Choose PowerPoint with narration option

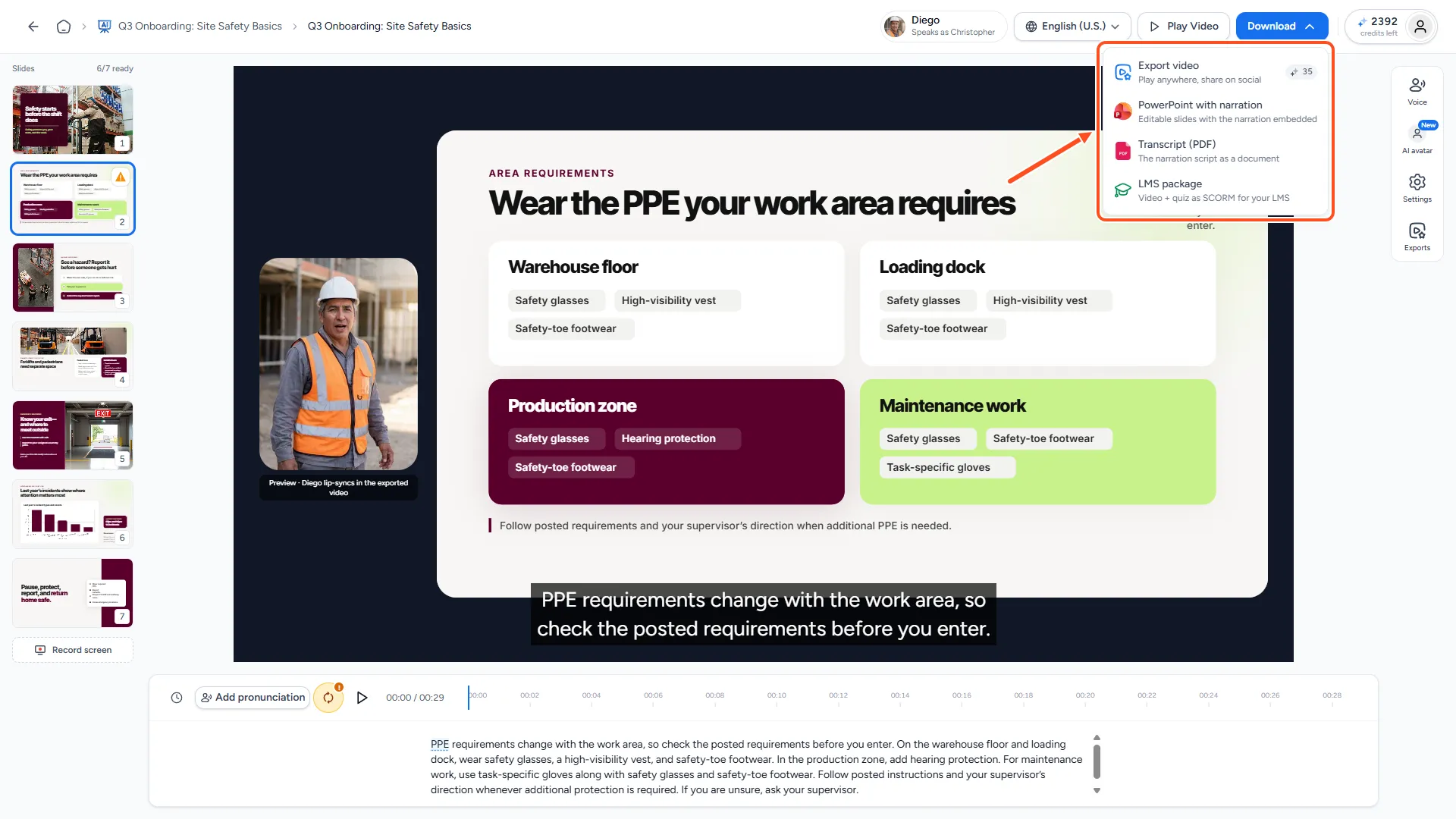pyautogui.click(x=1216, y=111)
